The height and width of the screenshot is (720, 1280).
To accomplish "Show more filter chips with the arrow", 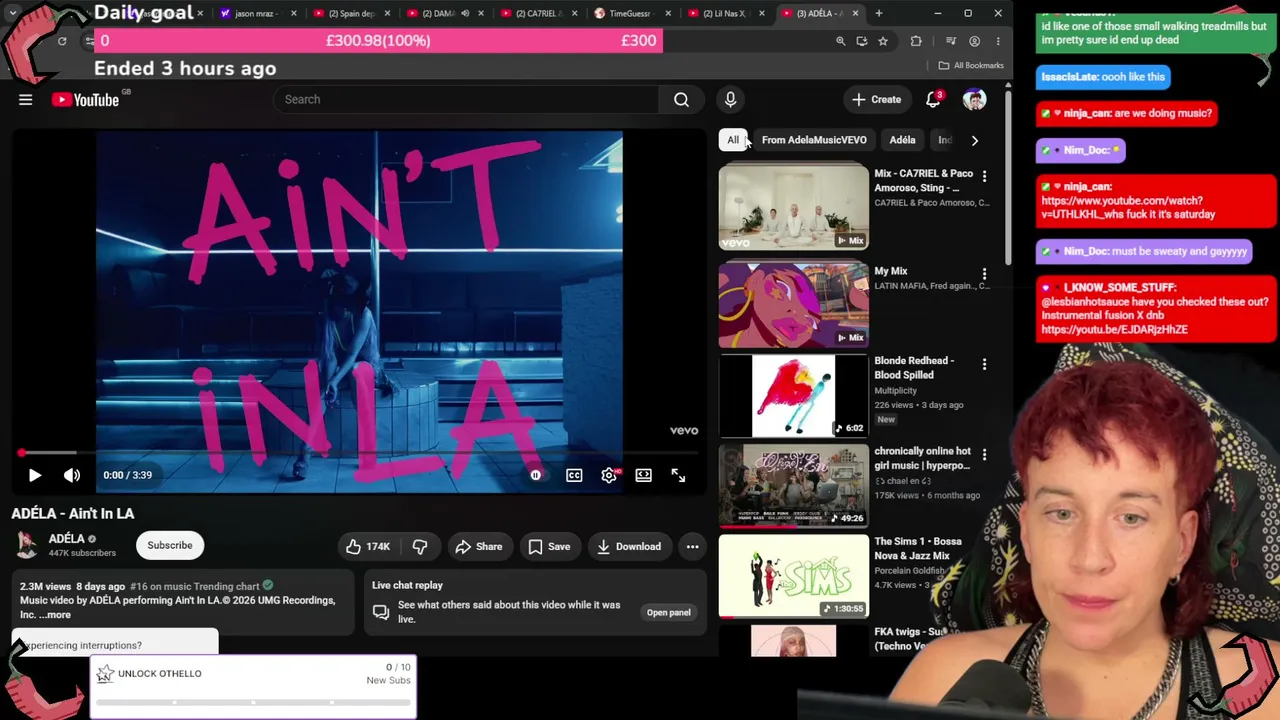I will tap(975, 140).
